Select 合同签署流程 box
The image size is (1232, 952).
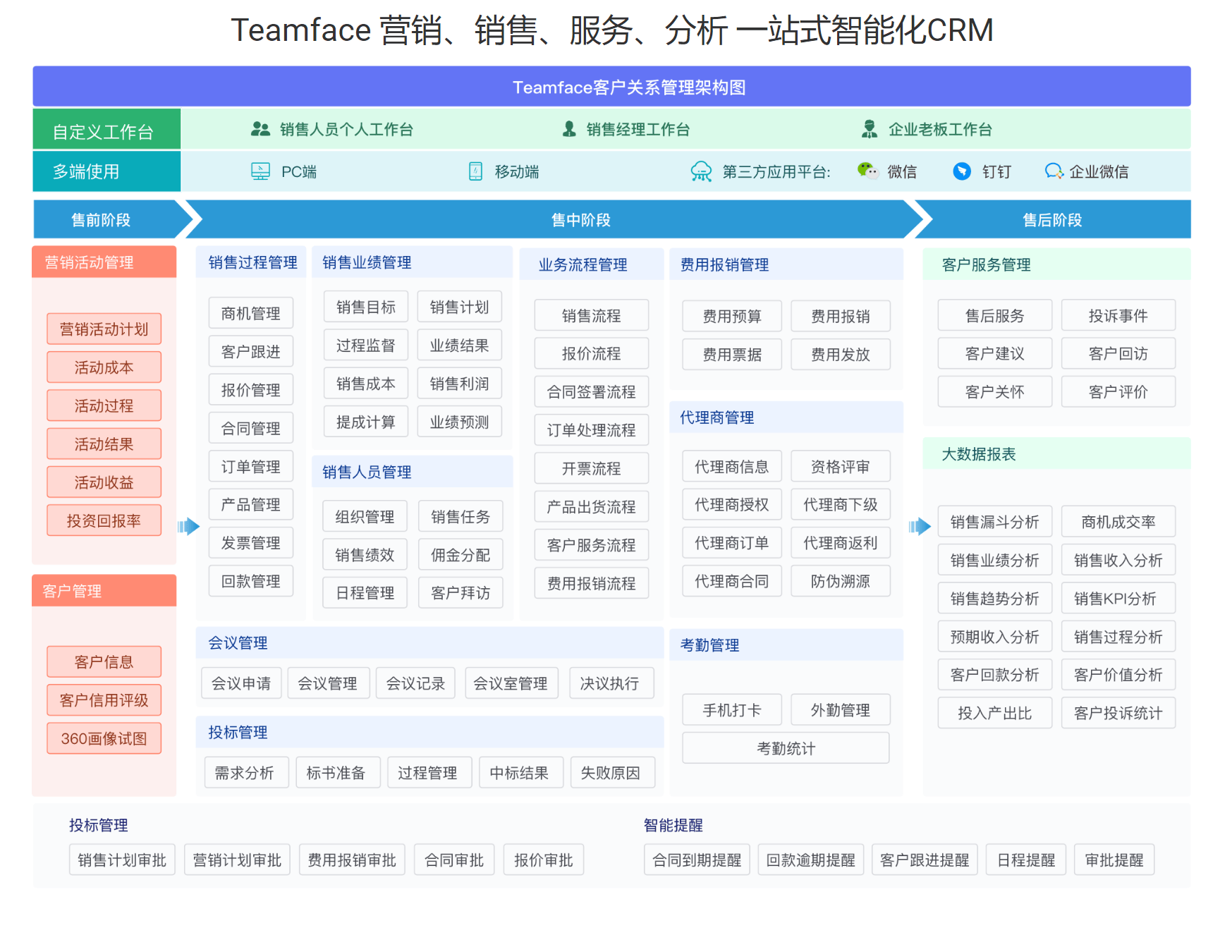pyautogui.click(x=592, y=392)
